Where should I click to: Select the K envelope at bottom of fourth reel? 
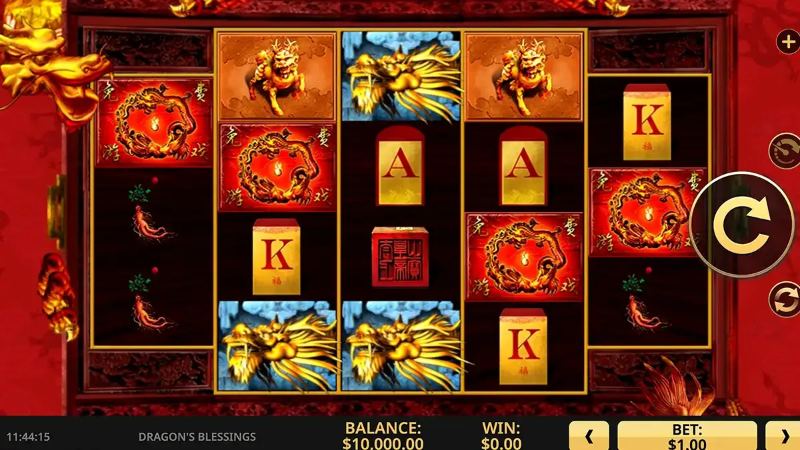tap(523, 346)
